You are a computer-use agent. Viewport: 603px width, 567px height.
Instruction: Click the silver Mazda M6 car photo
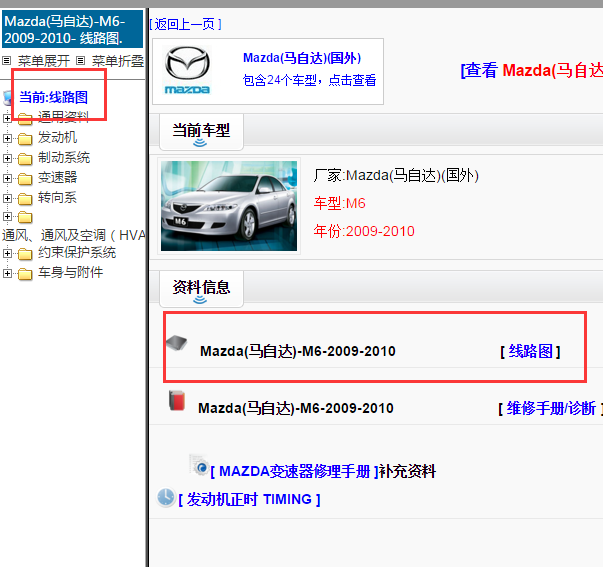(x=229, y=206)
